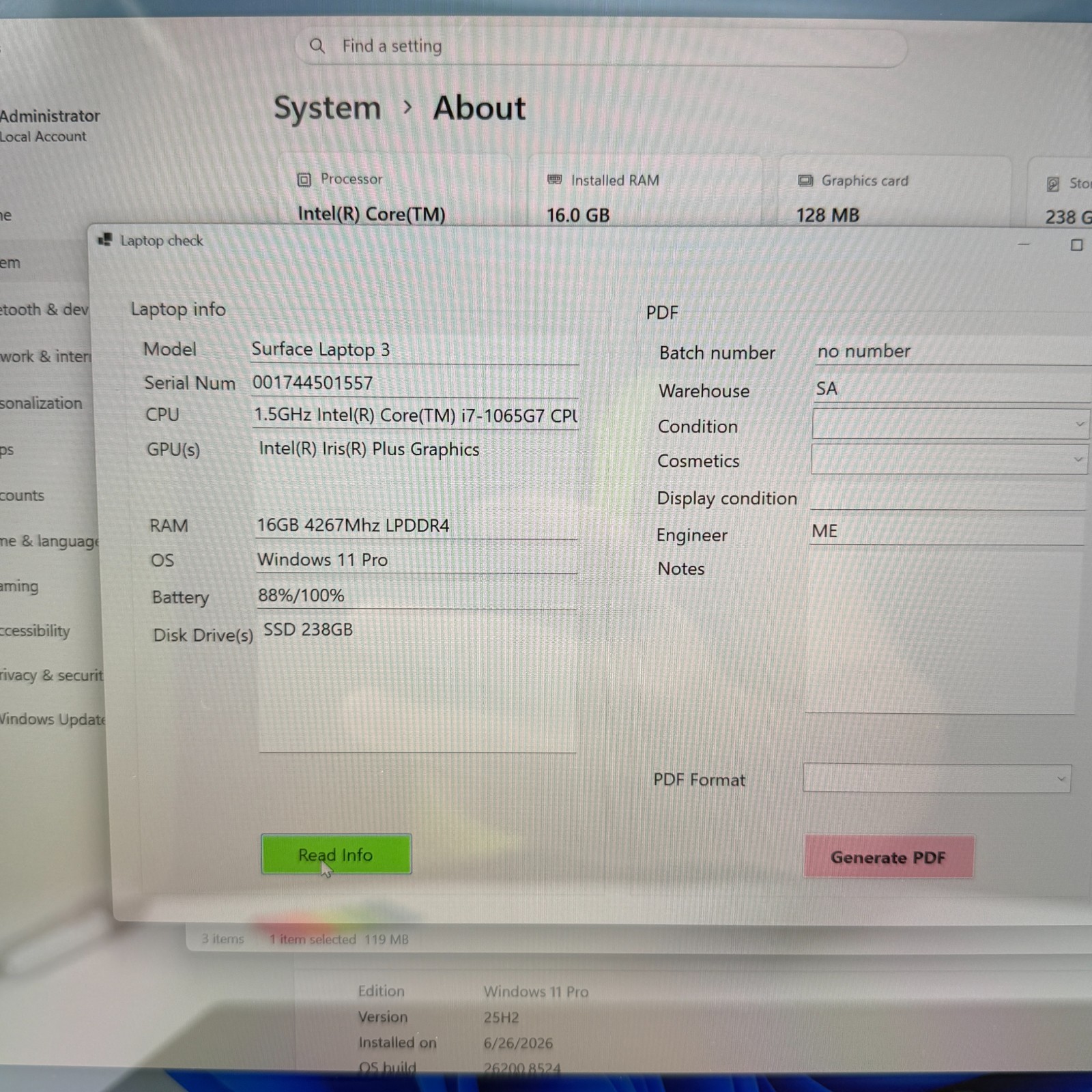Maximize the Laptop check window
Image resolution: width=1092 pixels, height=1092 pixels.
(1076, 245)
